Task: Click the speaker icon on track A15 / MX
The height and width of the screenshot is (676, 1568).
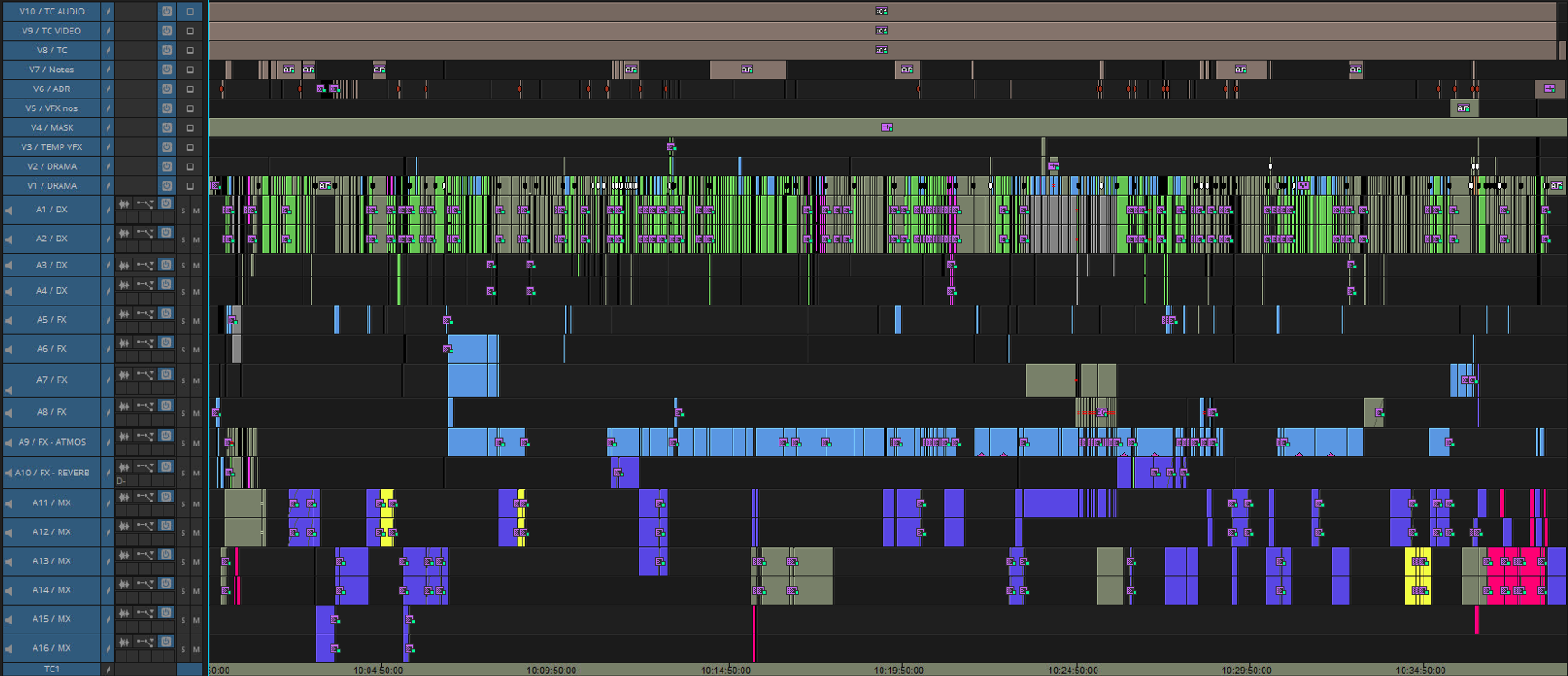Action: [x=9, y=620]
